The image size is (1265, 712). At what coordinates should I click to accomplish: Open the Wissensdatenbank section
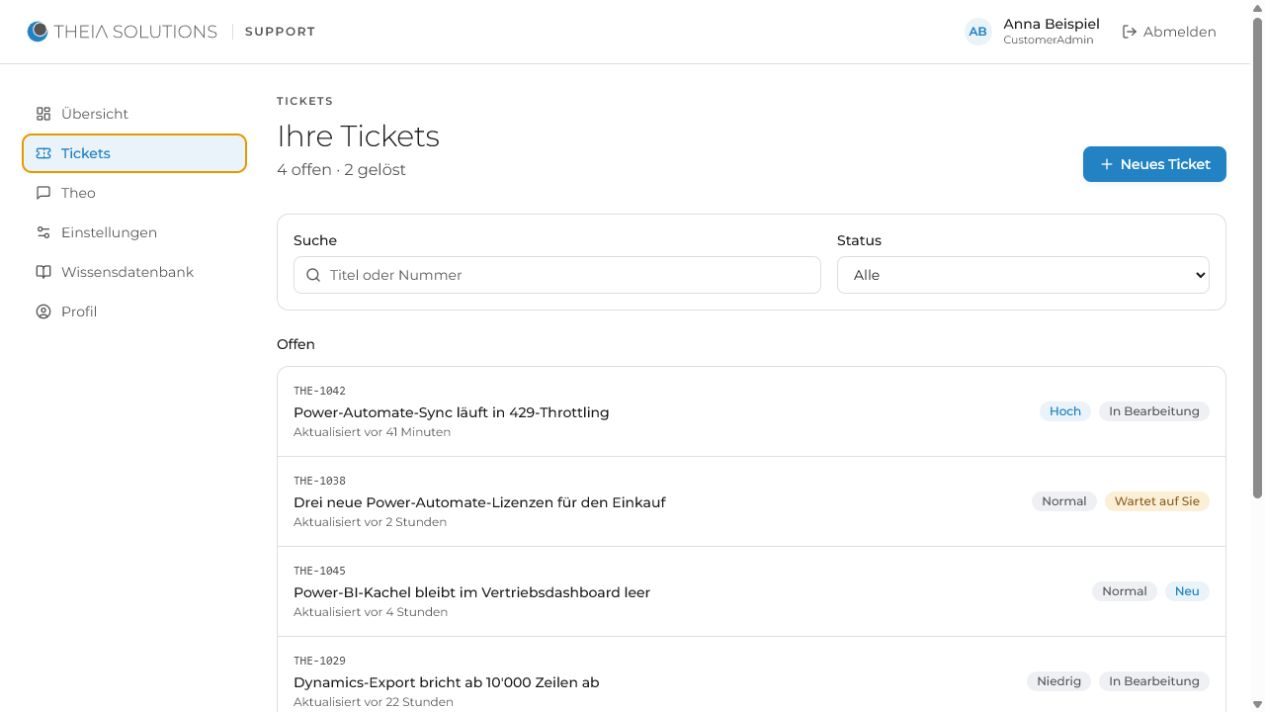pyautogui.click(x=134, y=272)
